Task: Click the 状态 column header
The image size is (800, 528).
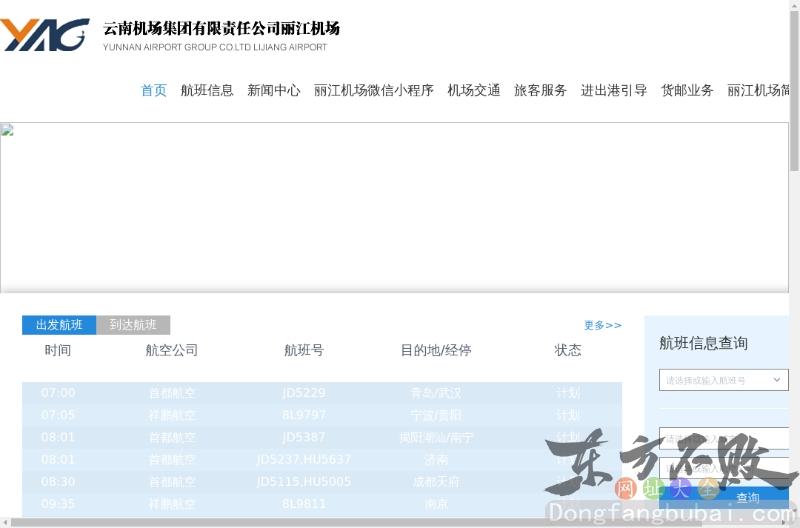Action: point(567,350)
